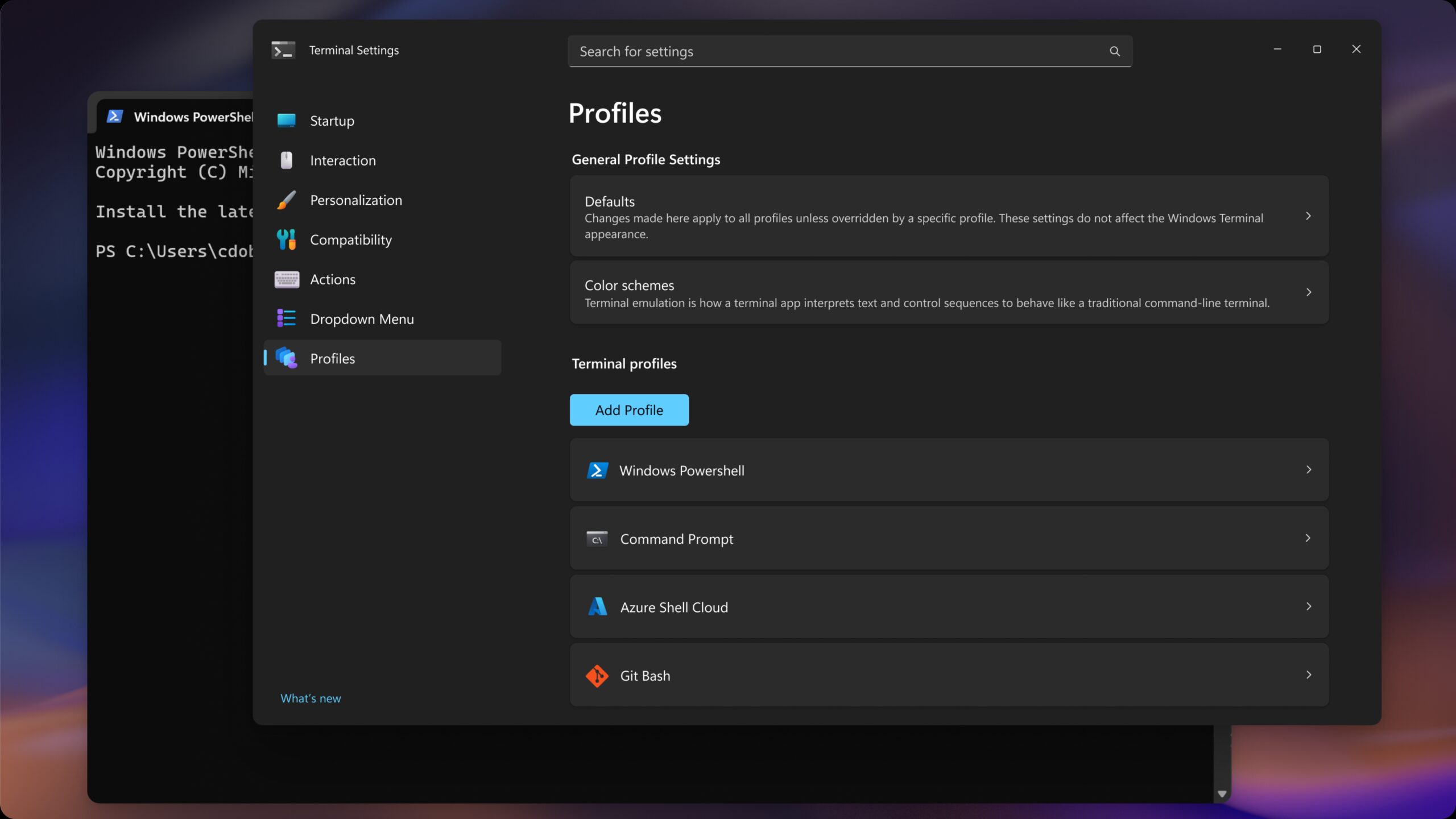Image resolution: width=1456 pixels, height=819 pixels.
Task: Click the terminal scrollbar down arrow
Action: pos(1222,794)
